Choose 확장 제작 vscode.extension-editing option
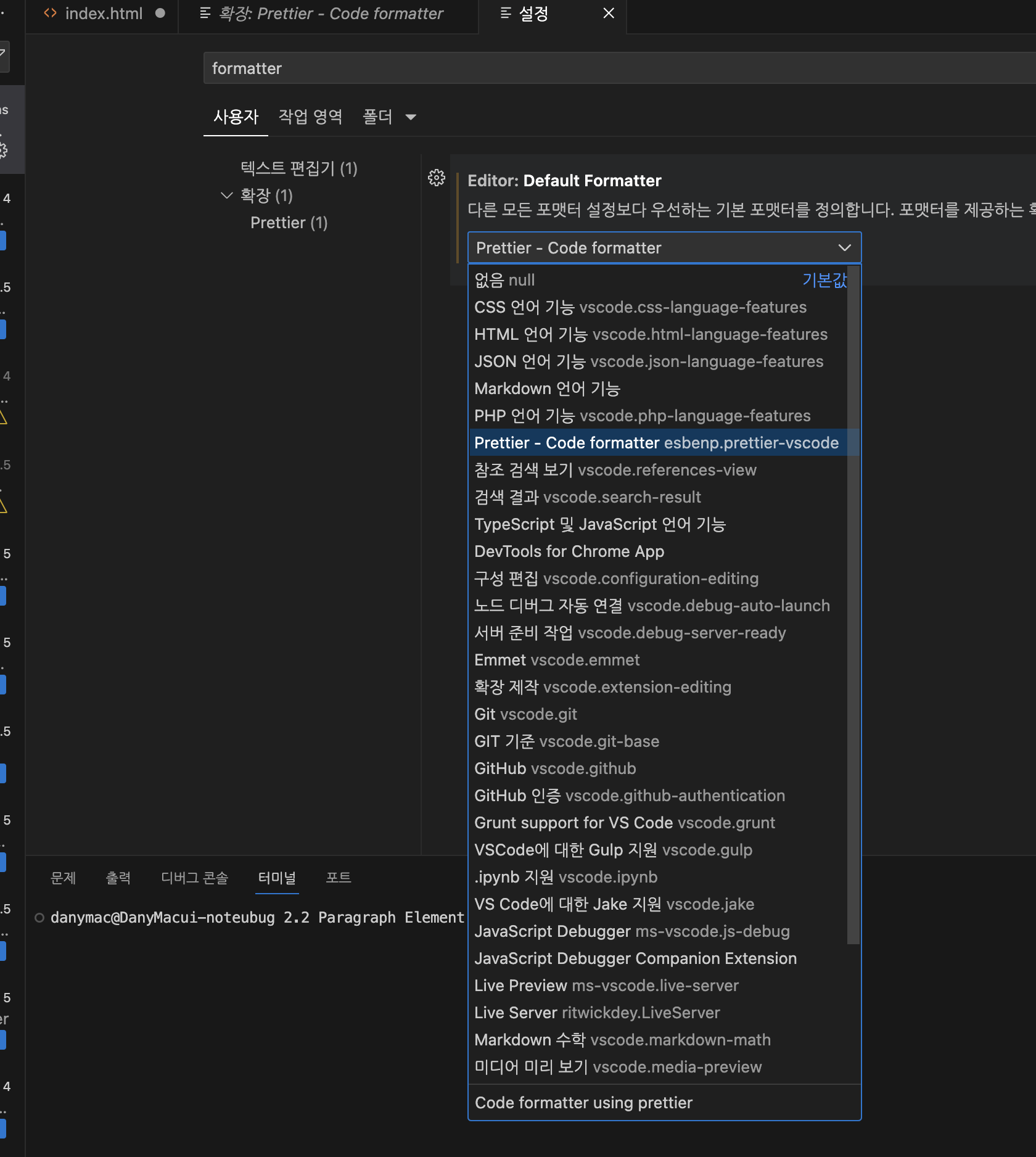Screen dimensions: 1036x1157 point(658,687)
